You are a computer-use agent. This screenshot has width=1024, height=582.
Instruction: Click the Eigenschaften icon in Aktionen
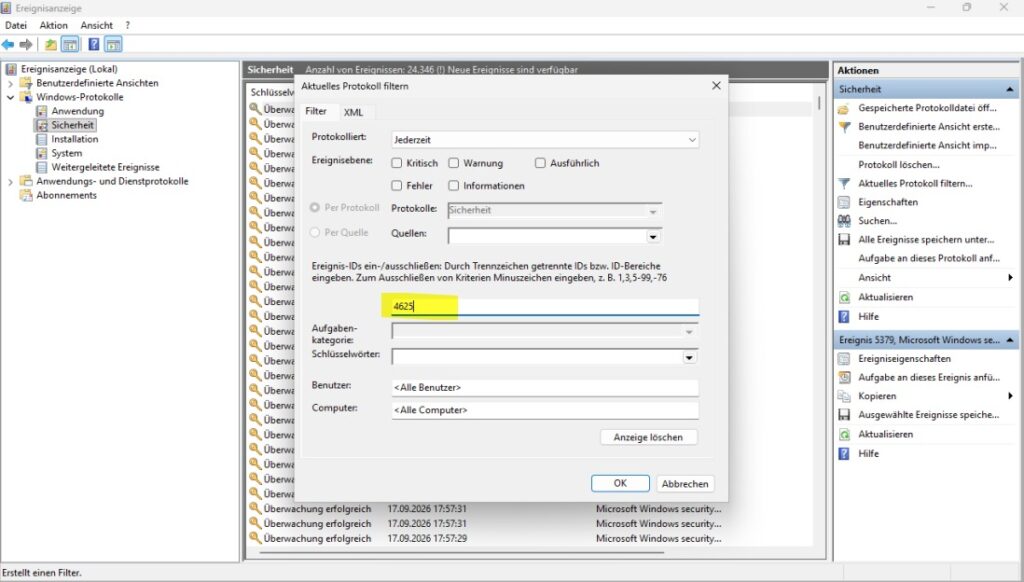coord(844,202)
